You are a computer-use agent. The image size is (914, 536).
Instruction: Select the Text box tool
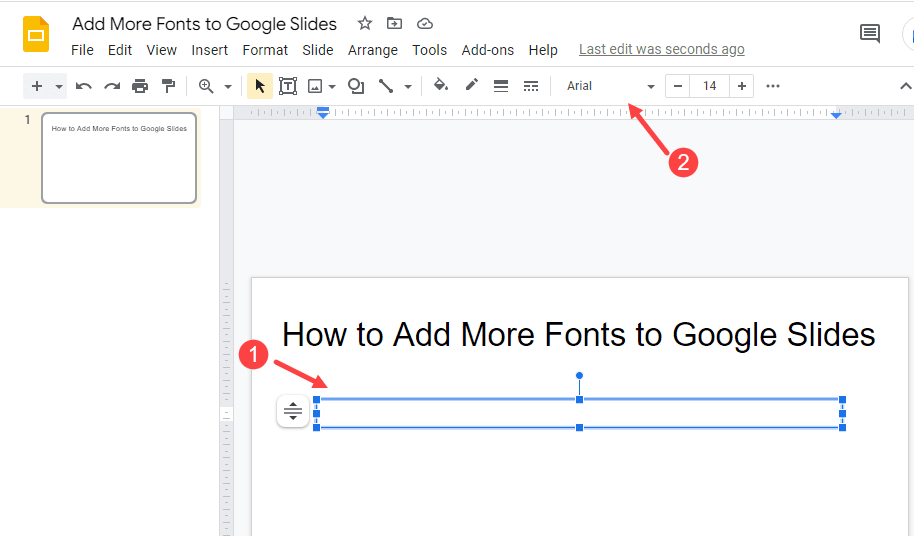click(x=288, y=86)
